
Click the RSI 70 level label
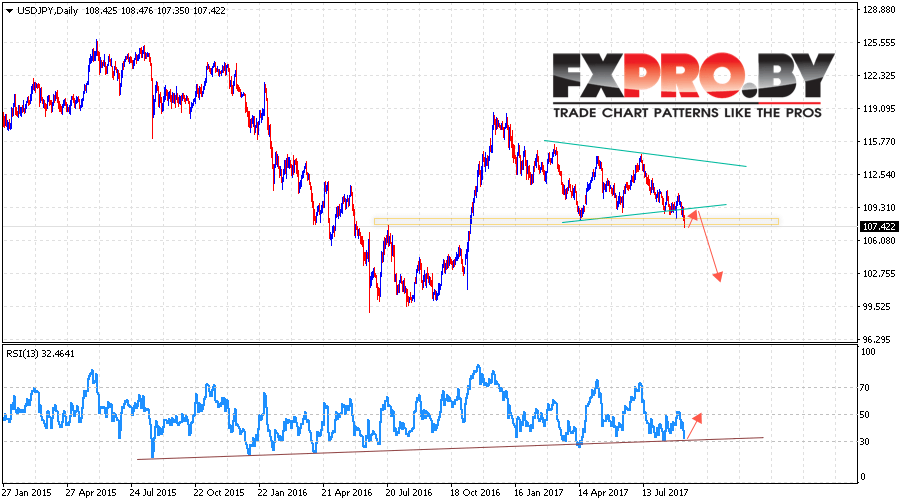867,387
